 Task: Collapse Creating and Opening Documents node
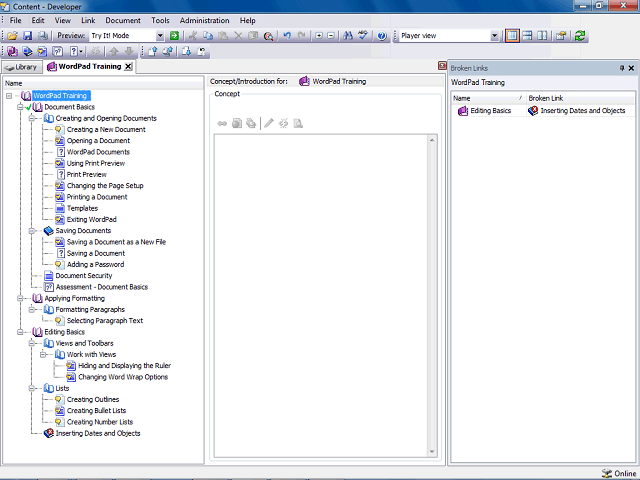pos(31,118)
